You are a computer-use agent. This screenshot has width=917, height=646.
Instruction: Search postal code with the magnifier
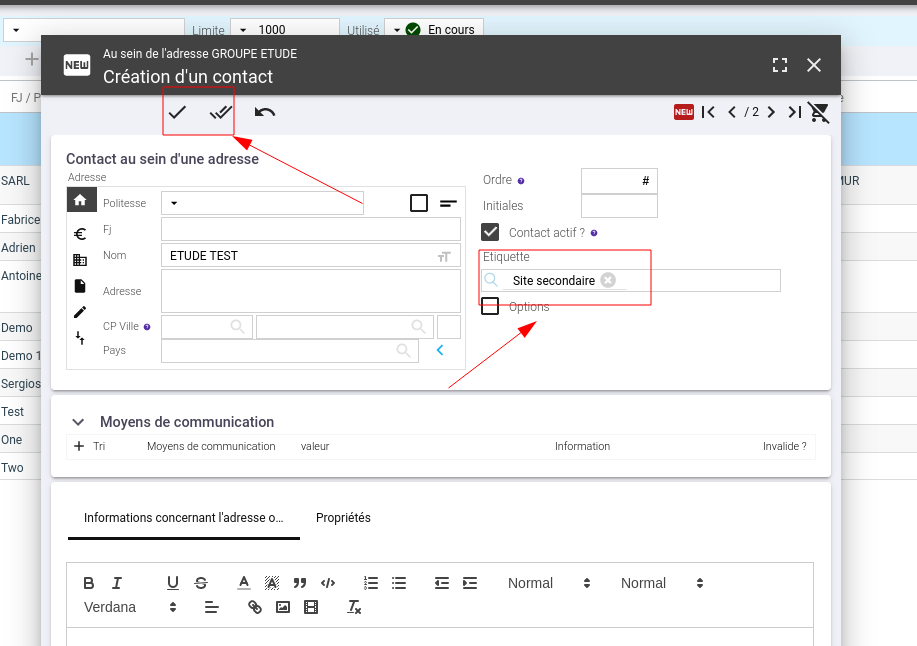[237, 326]
